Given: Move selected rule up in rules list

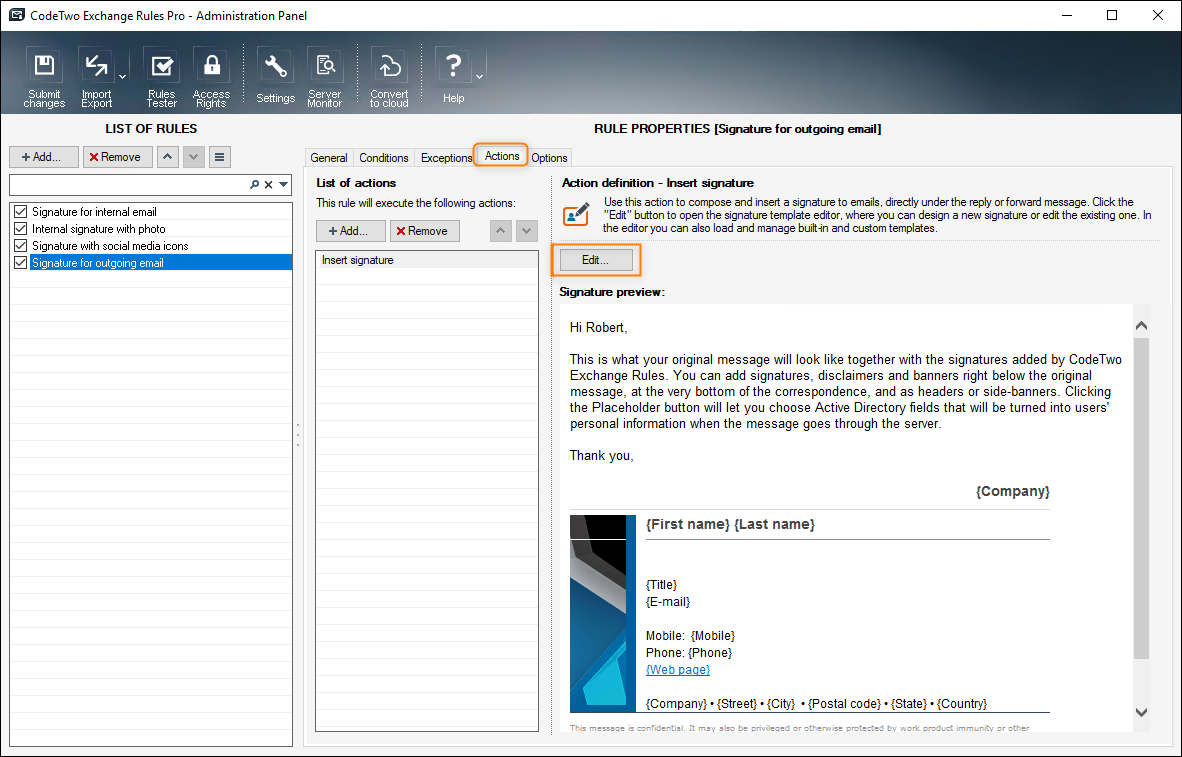Looking at the screenshot, I should 167,157.
